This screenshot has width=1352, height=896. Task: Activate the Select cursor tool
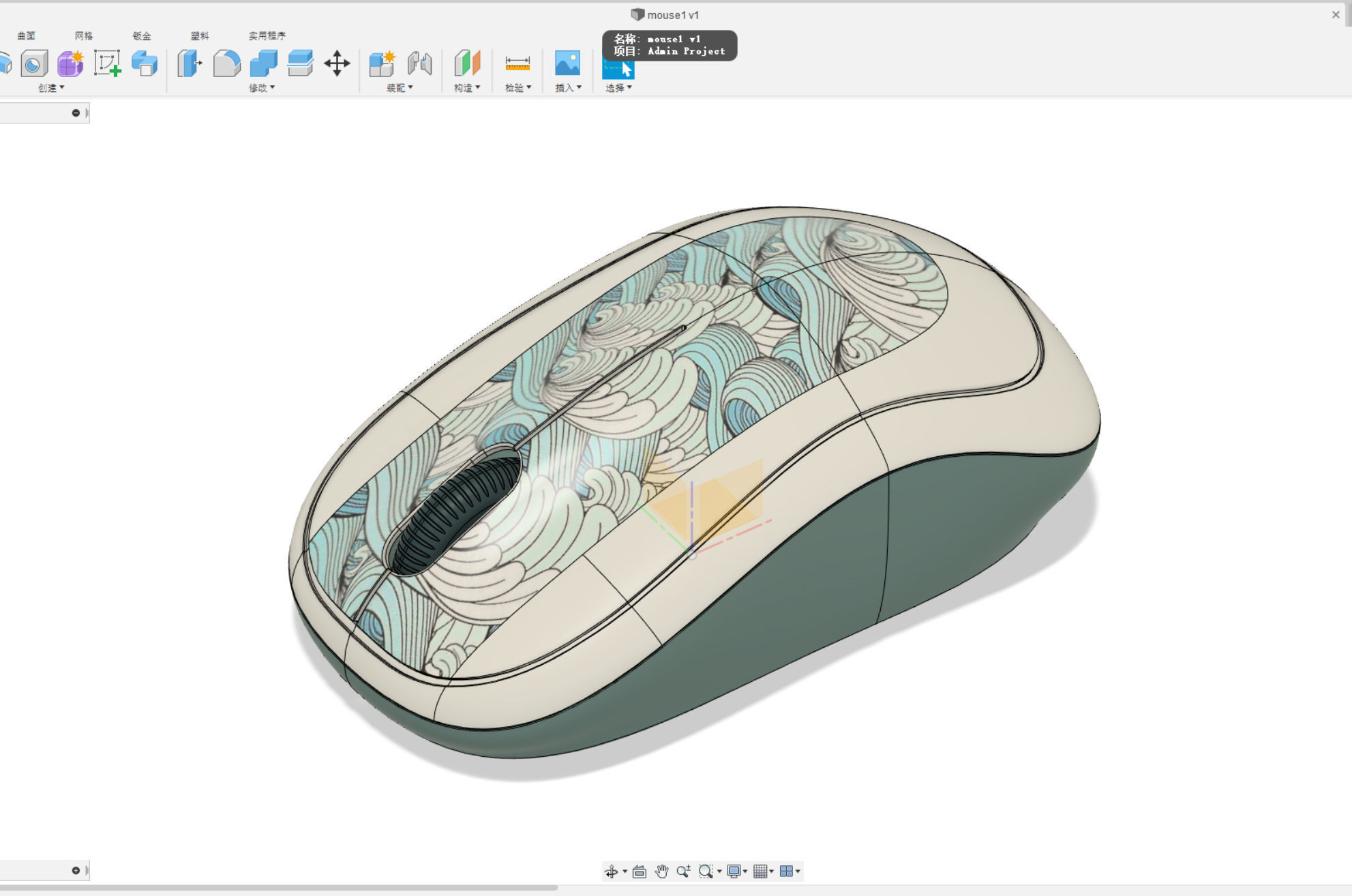618,69
